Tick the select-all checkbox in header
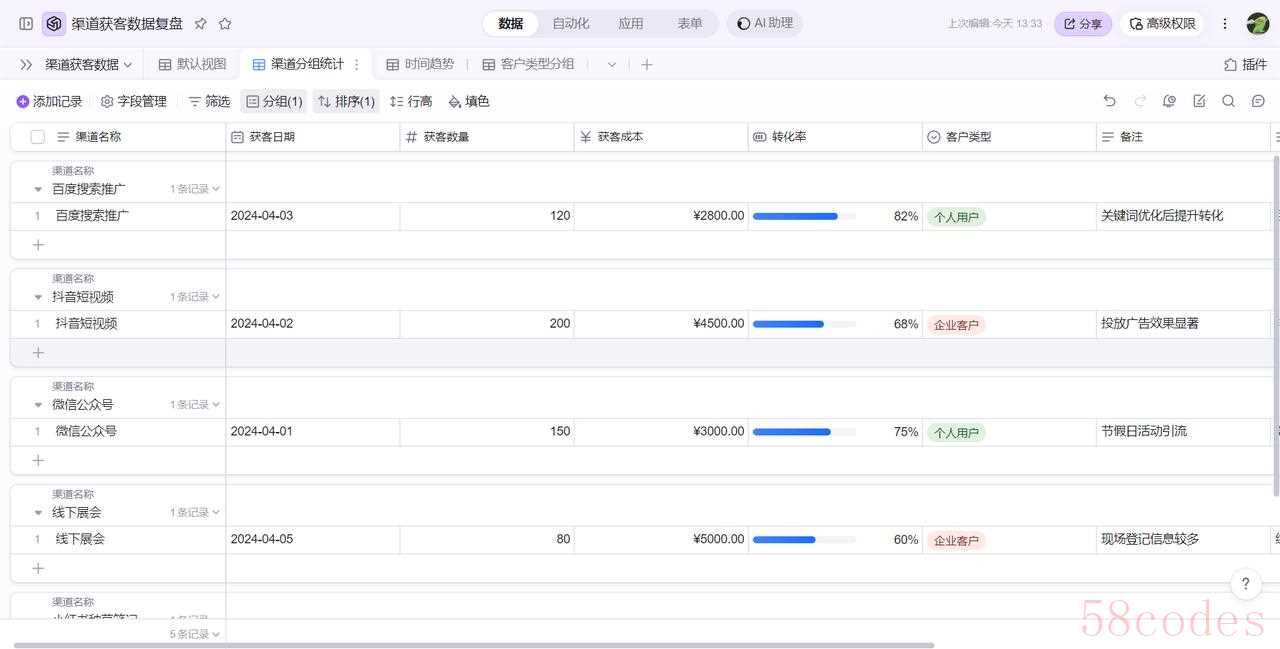This screenshot has width=1280, height=649. [38, 137]
